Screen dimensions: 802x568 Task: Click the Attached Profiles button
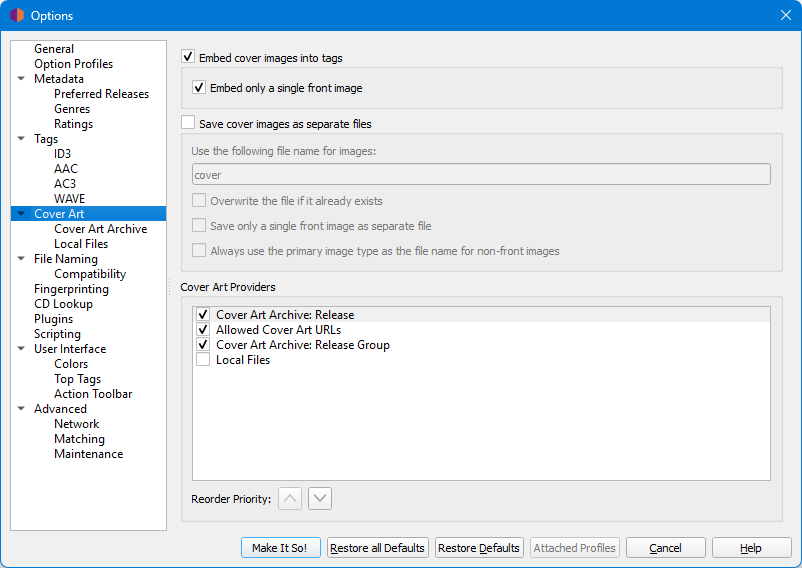tap(574, 548)
